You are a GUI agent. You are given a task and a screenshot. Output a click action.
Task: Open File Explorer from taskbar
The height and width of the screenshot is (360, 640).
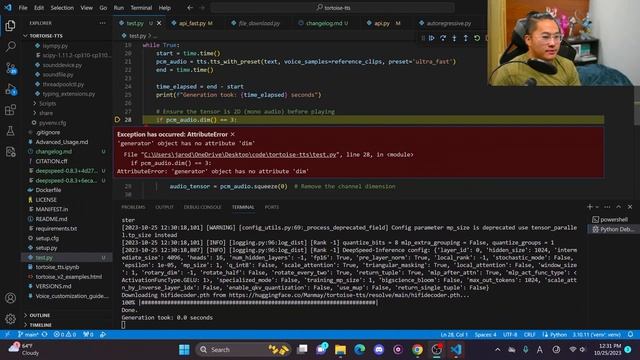[x=340, y=349]
